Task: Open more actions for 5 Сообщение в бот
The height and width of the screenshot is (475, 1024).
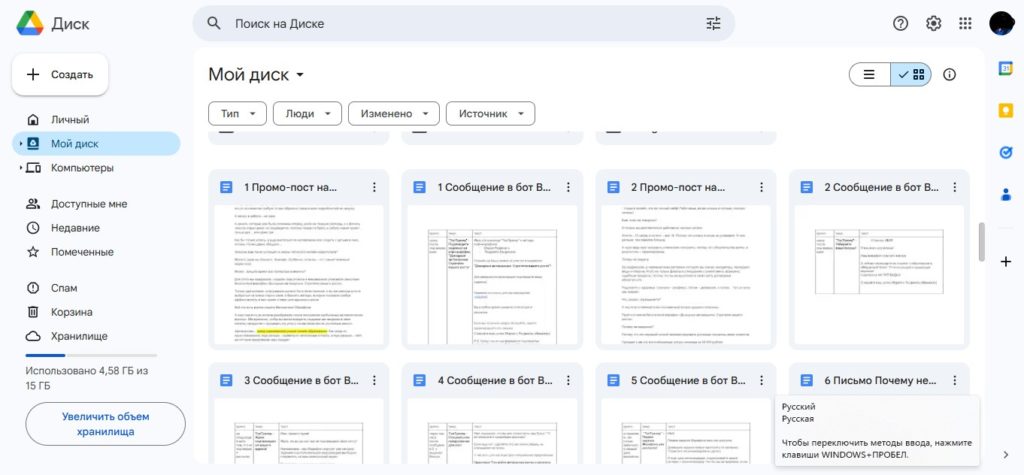Action: 761,380
